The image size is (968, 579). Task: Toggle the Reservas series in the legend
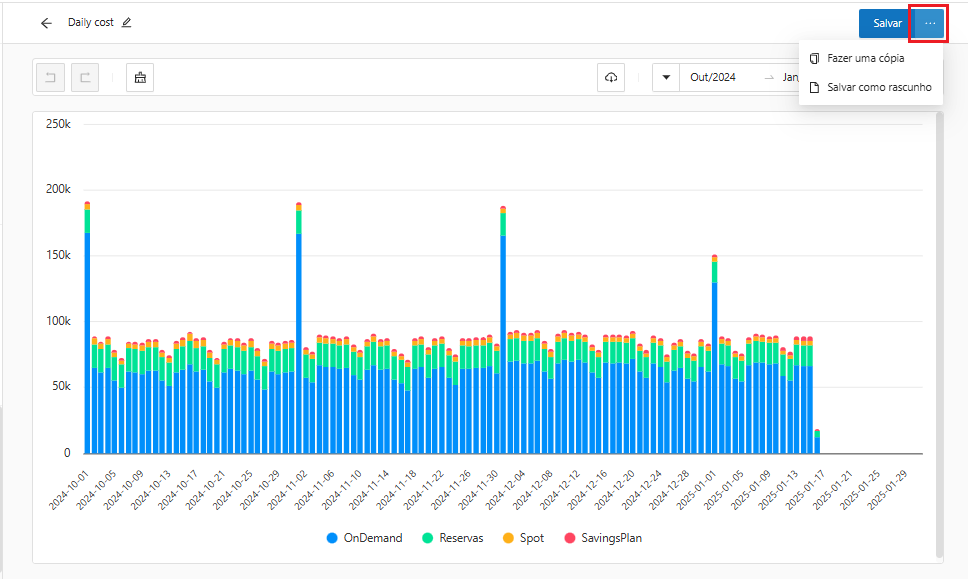[x=452, y=538]
